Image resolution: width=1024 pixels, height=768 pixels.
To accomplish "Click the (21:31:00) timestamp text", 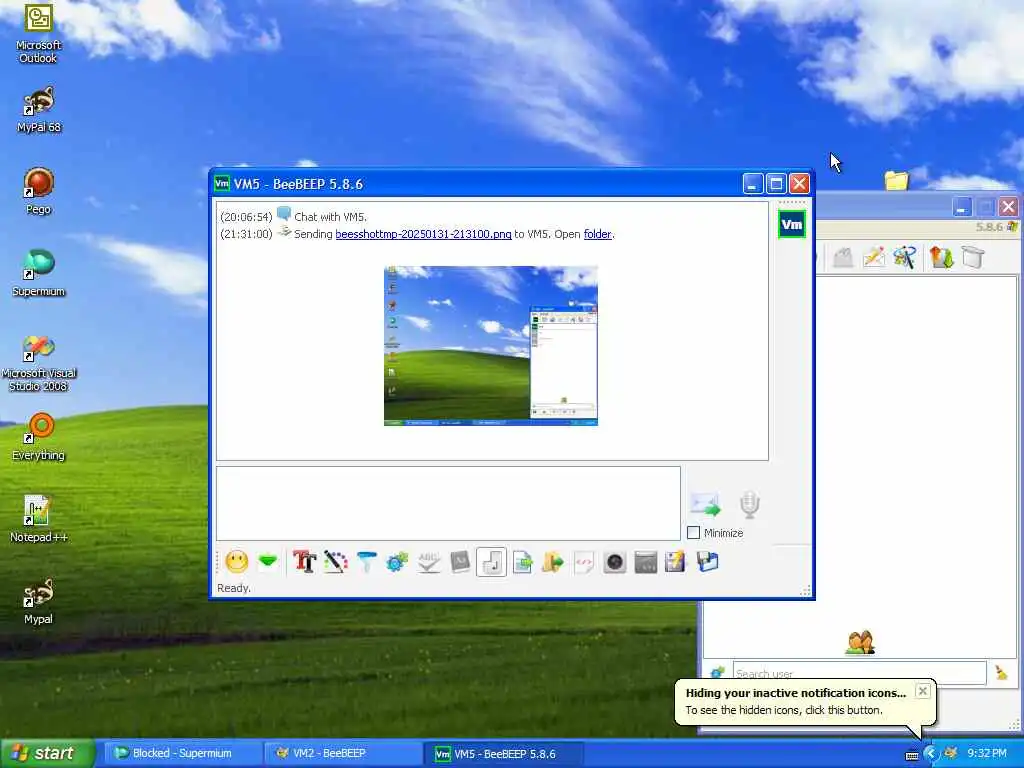I will [x=246, y=234].
